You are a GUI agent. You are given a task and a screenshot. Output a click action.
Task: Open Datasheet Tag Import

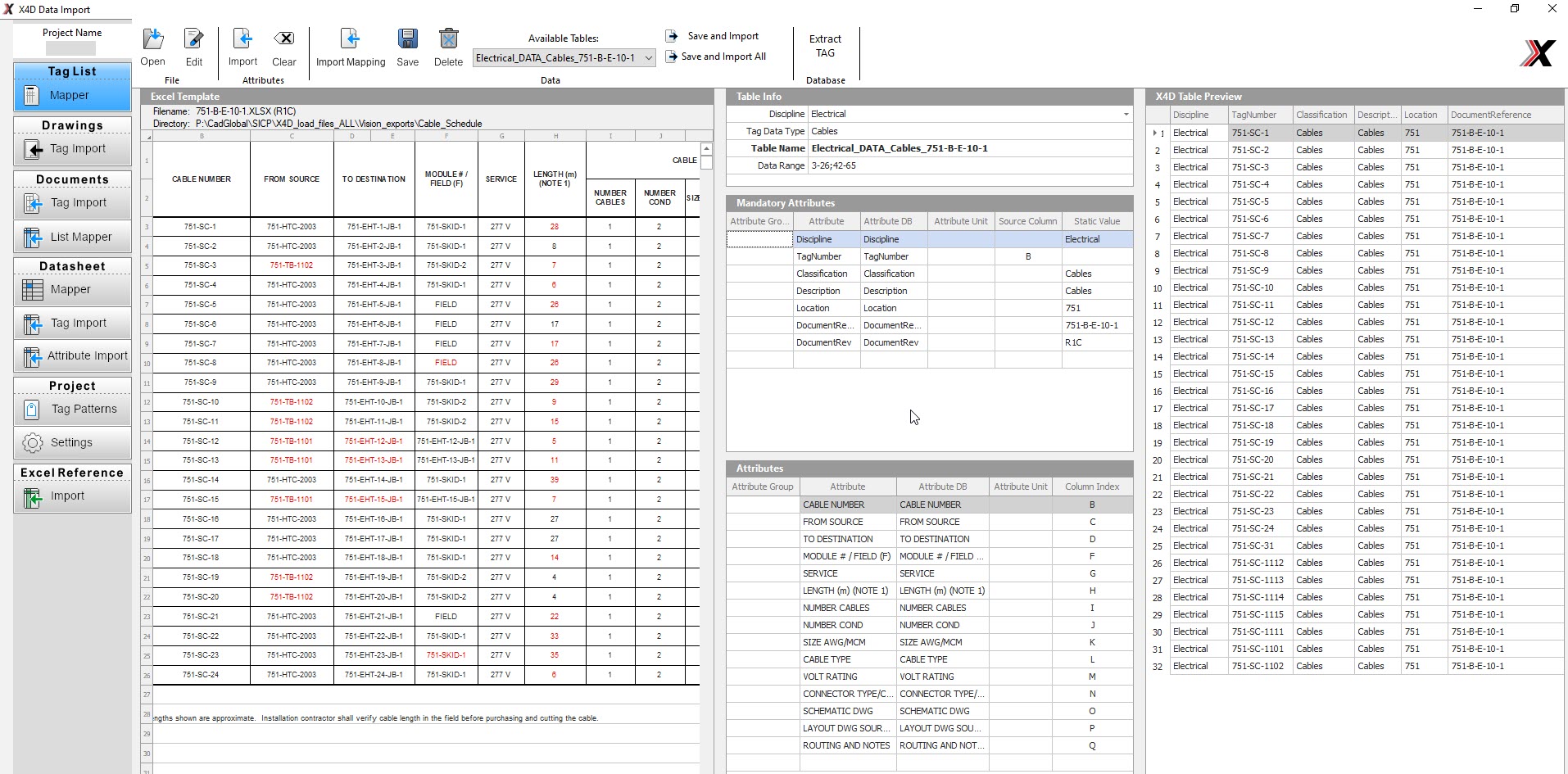tap(72, 324)
